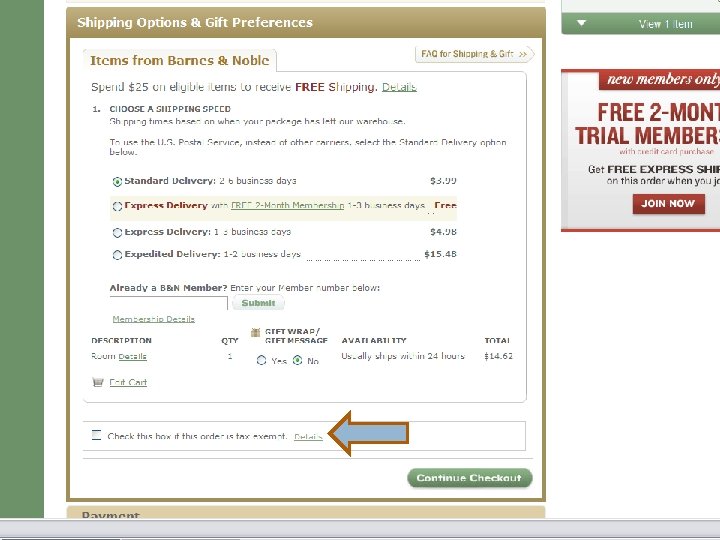Click the Edit Cart link
Screen dimensions: 720x540
click(128, 382)
